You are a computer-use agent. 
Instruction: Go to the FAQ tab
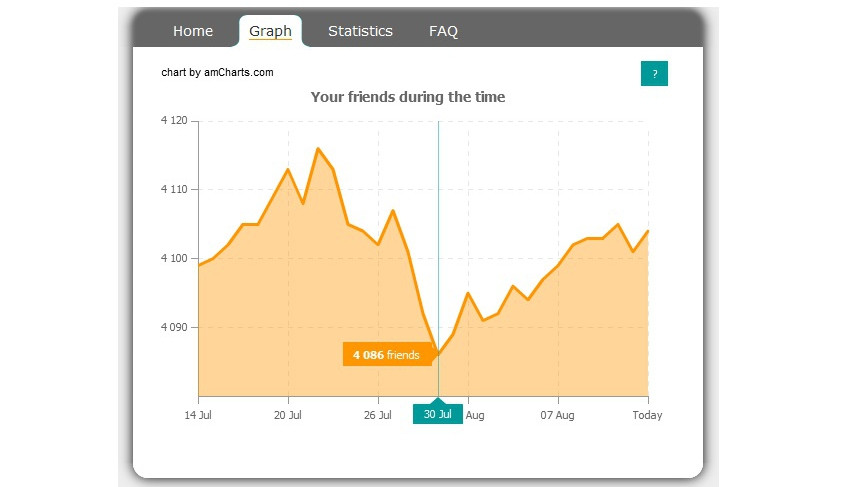pyautogui.click(x=443, y=31)
